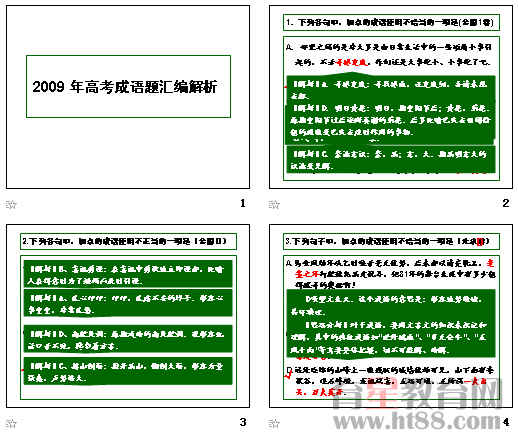Image resolution: width=518 pixels, height=433 pixels.
Task: Select the slide 3 thumbnail
Action: tap(128, 316)
